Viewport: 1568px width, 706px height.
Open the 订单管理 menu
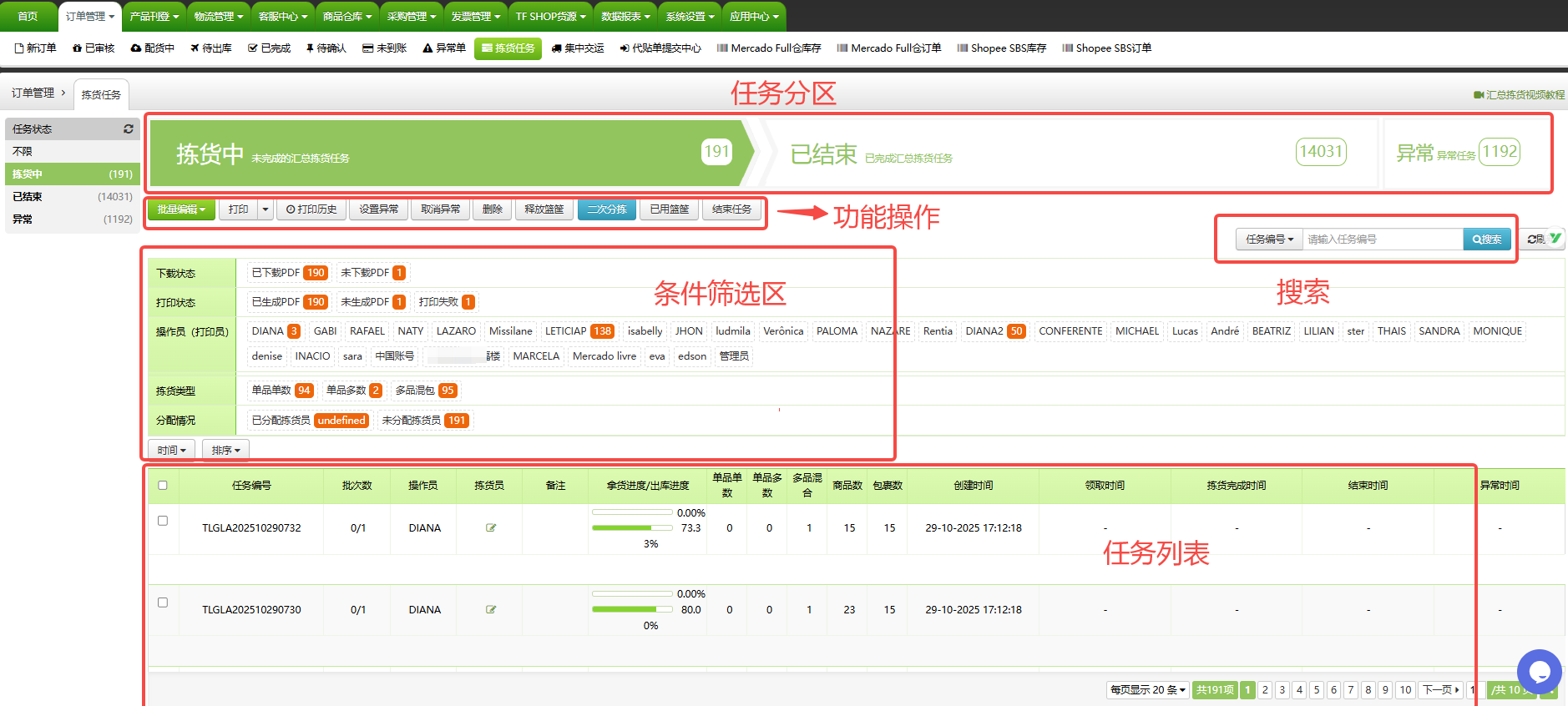tap(89, 17)
